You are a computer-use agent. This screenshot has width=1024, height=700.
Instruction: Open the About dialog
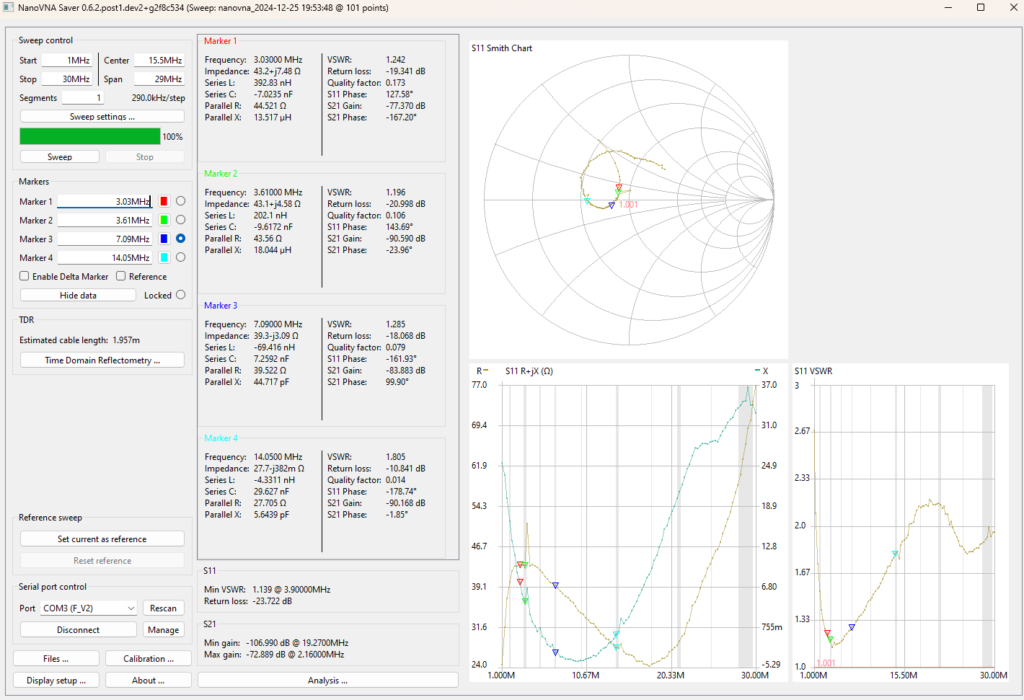148,680
